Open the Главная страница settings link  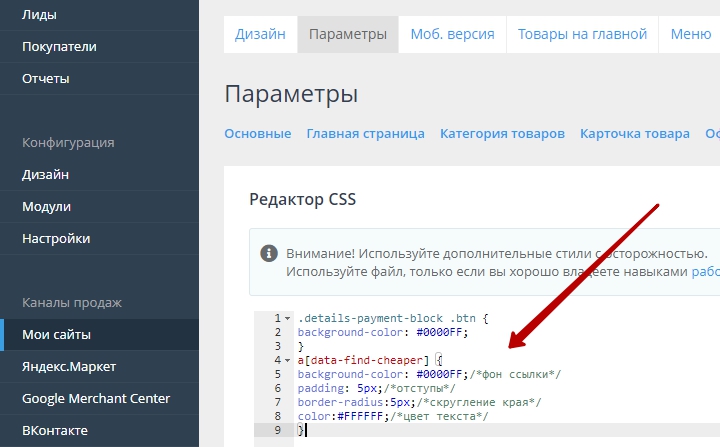coord(365,134)
